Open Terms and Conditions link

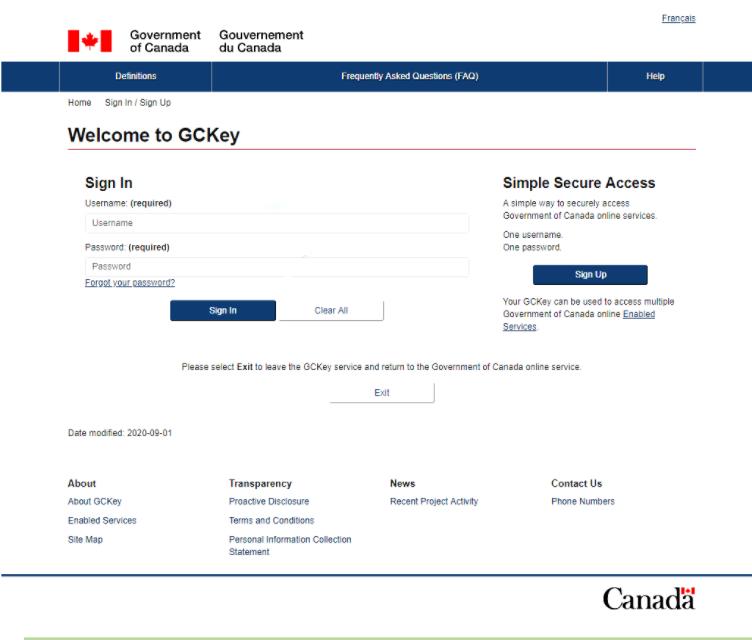click(x=271, y=521)
